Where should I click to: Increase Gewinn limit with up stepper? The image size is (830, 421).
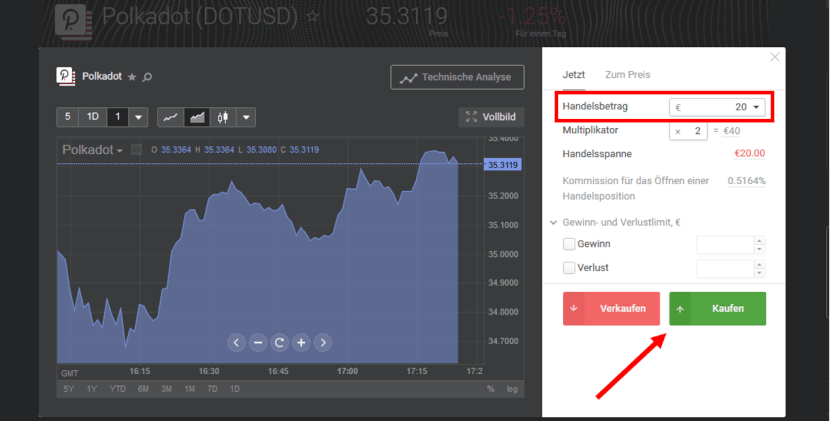click(760, 240)
